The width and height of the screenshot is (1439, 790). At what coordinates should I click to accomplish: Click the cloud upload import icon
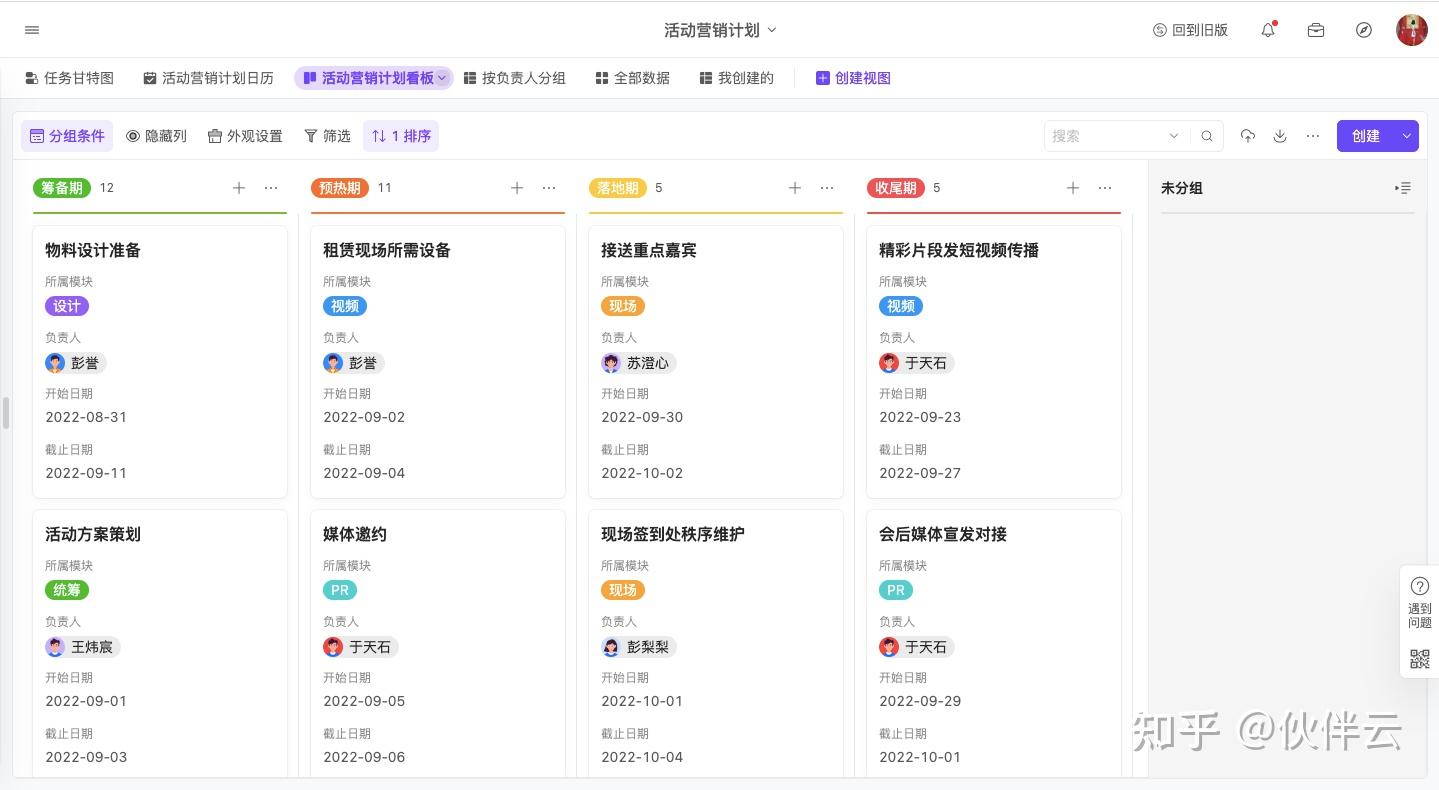point(1247,136)
